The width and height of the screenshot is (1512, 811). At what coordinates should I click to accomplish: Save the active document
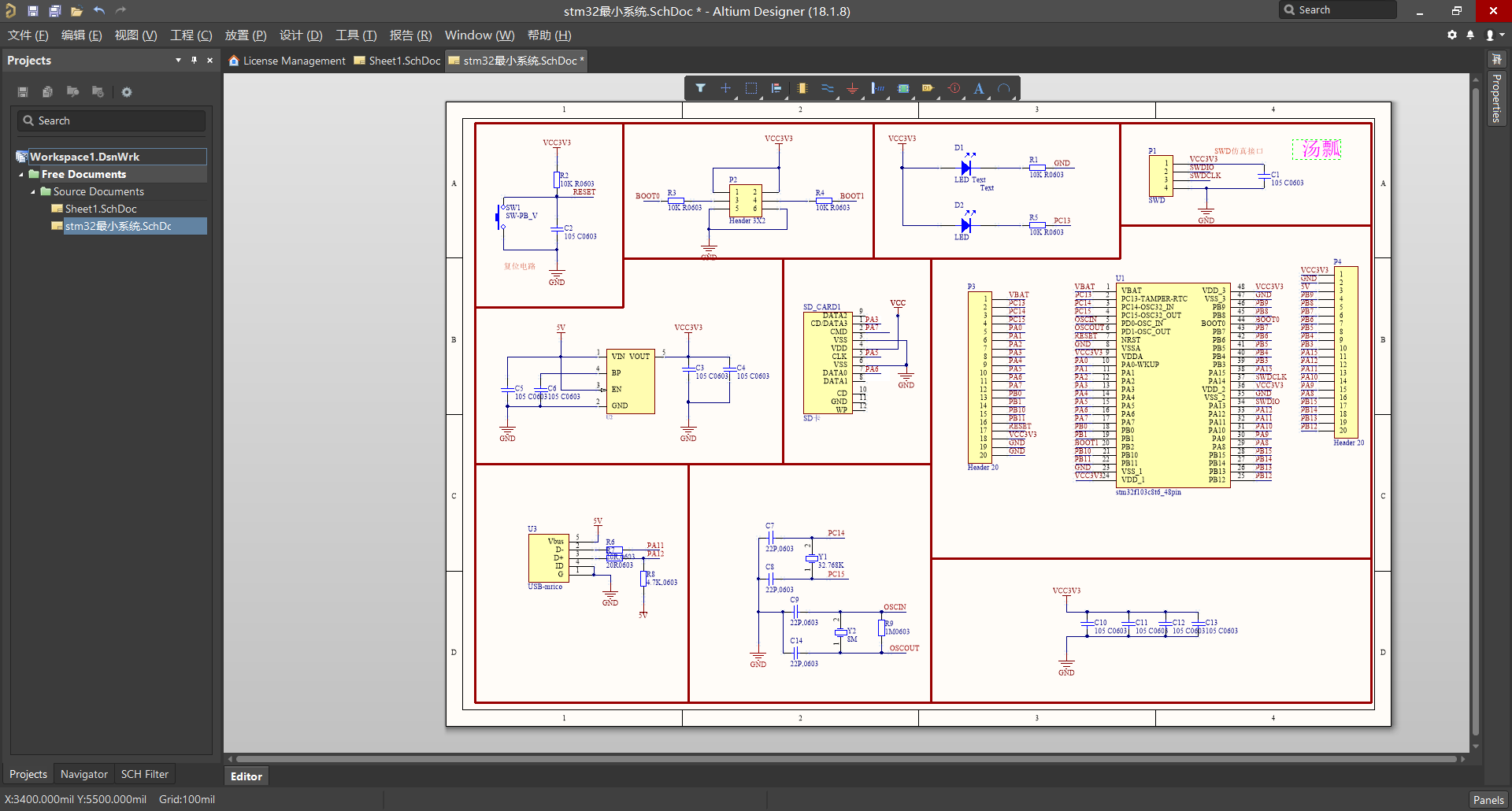pos(33,11)
